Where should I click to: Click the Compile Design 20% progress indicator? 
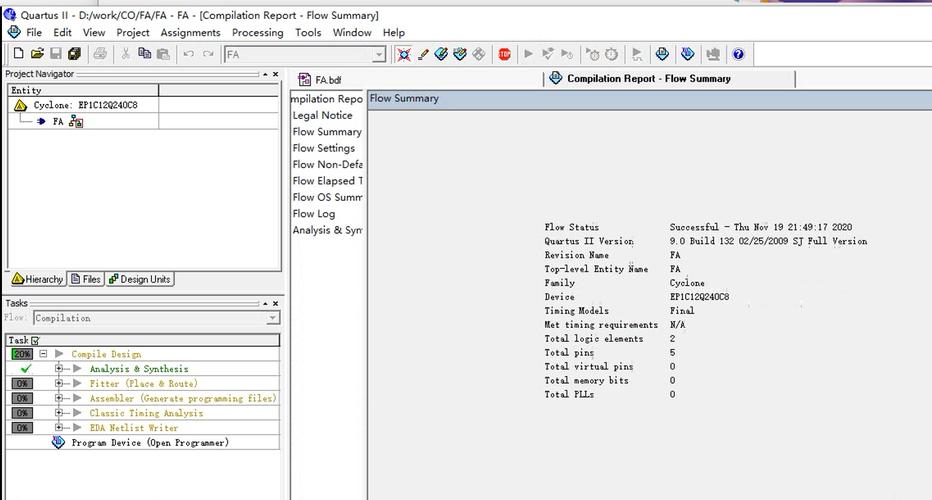22,354
